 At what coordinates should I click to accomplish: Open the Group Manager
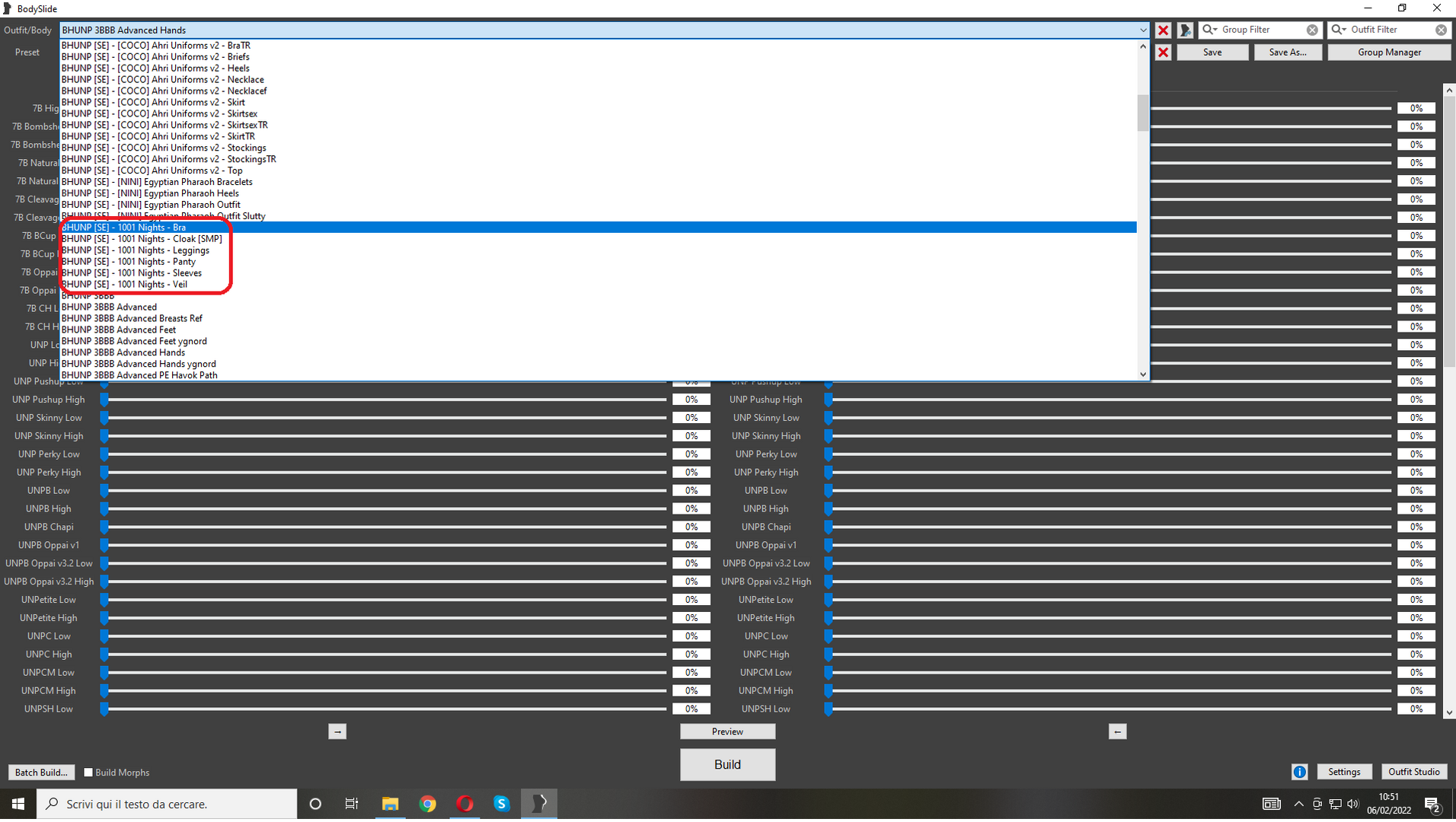(x=1389, y=53)
